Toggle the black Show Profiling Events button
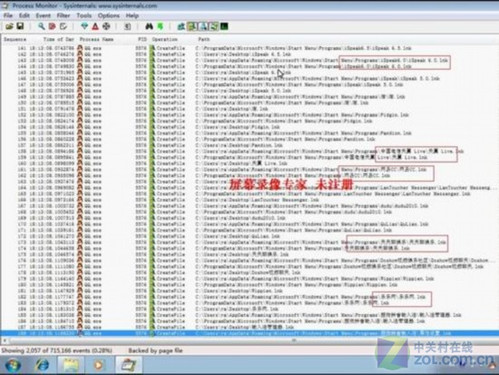The height and width of the screenshot is (375, 499). [224, 26]
